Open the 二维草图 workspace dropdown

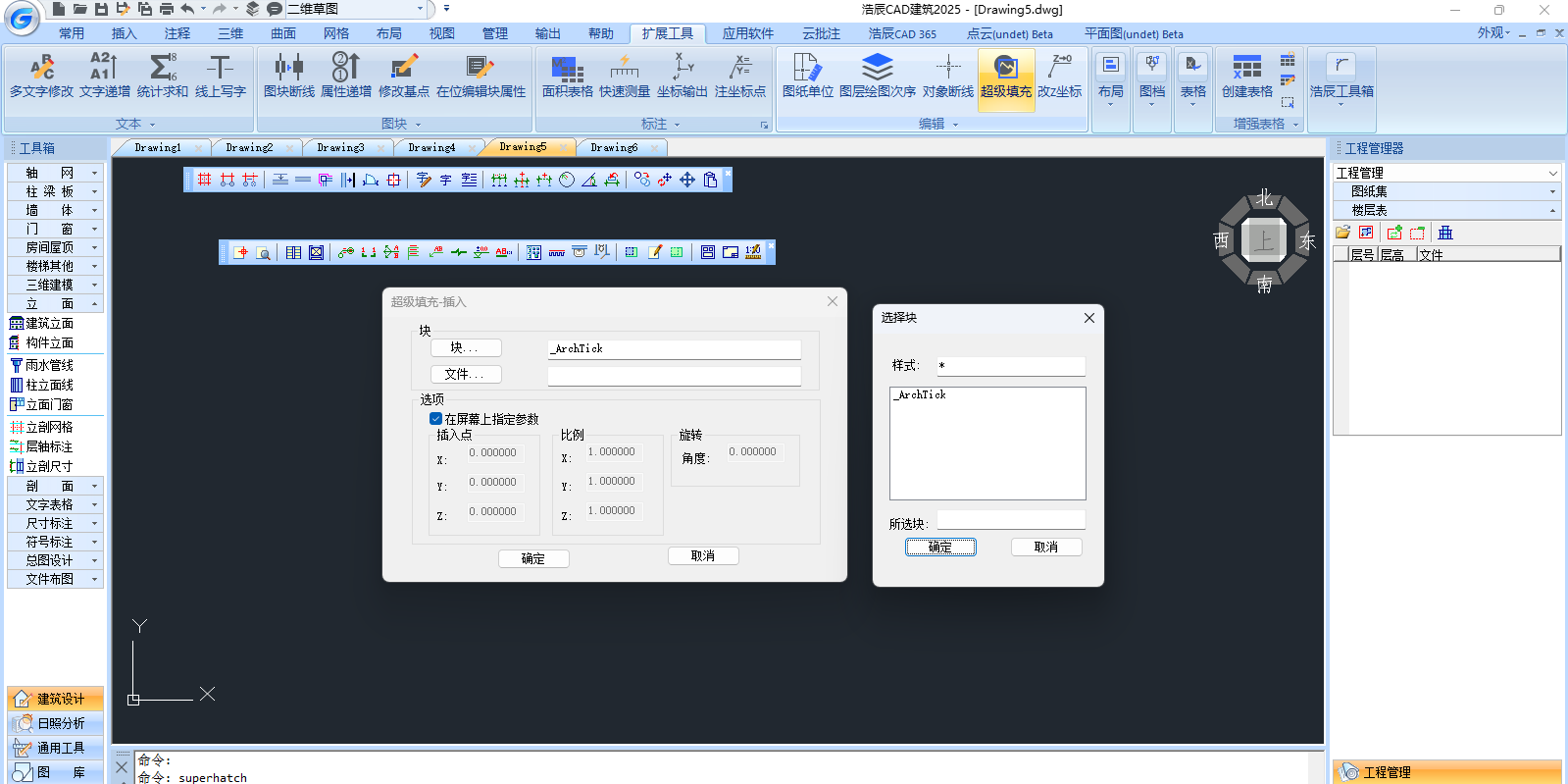(420, 9)
